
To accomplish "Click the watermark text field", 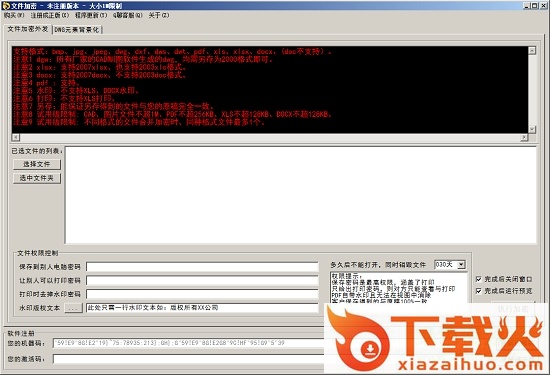I will click(x=202, y=308).
